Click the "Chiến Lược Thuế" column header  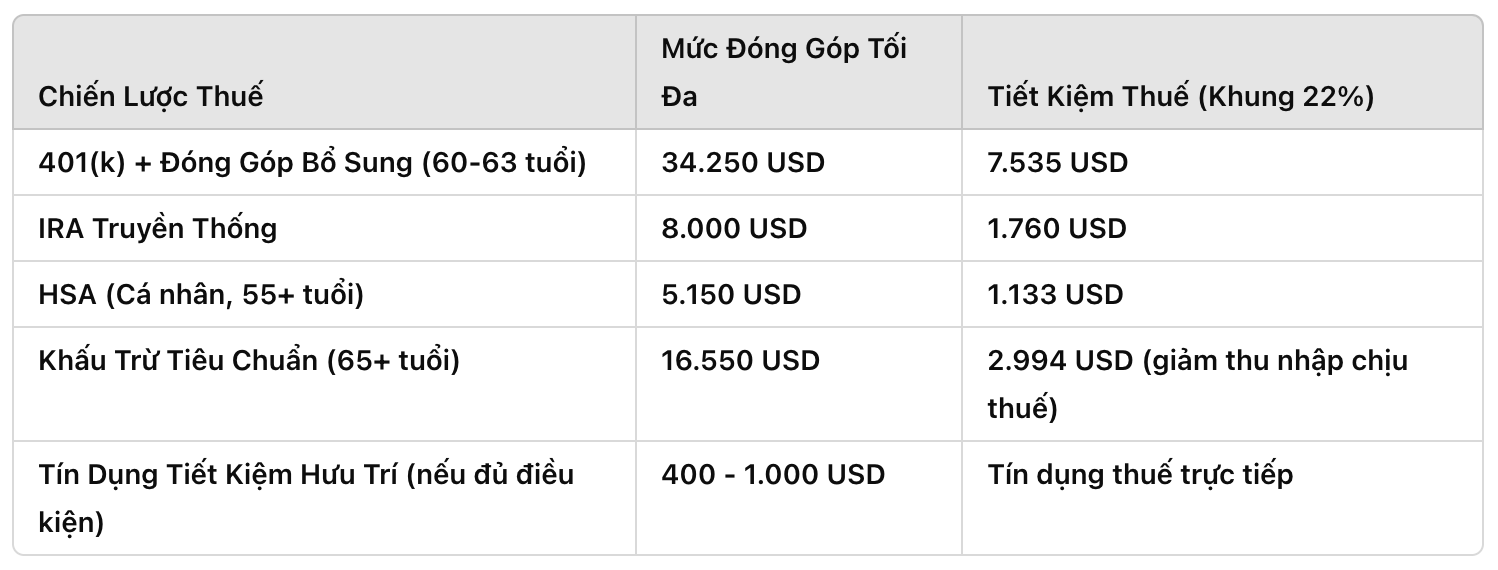coord(151,97)
